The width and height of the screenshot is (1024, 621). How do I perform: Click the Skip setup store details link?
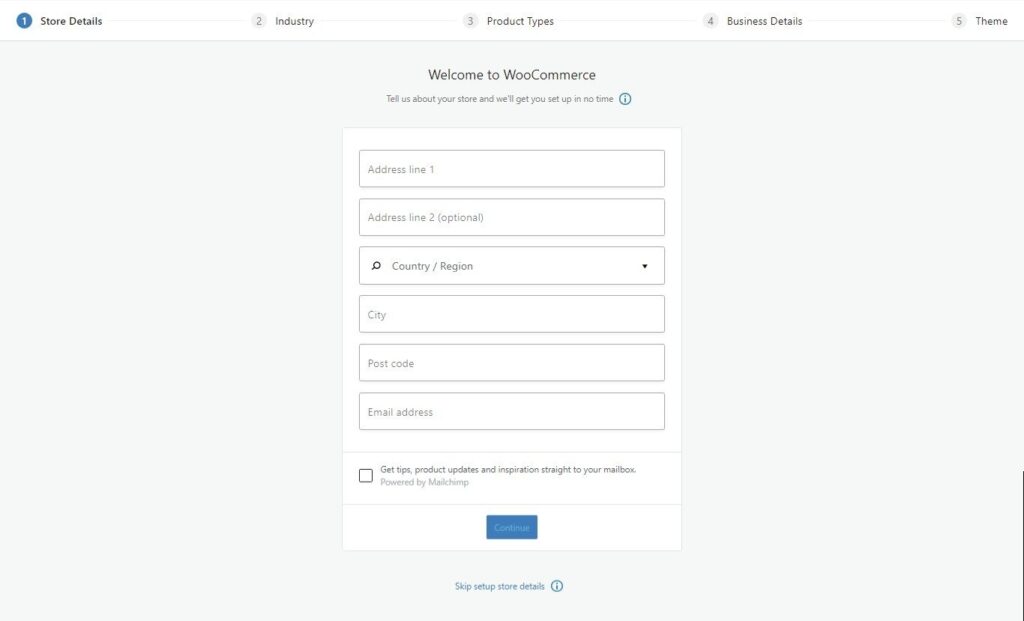click(x=500, y=586)
